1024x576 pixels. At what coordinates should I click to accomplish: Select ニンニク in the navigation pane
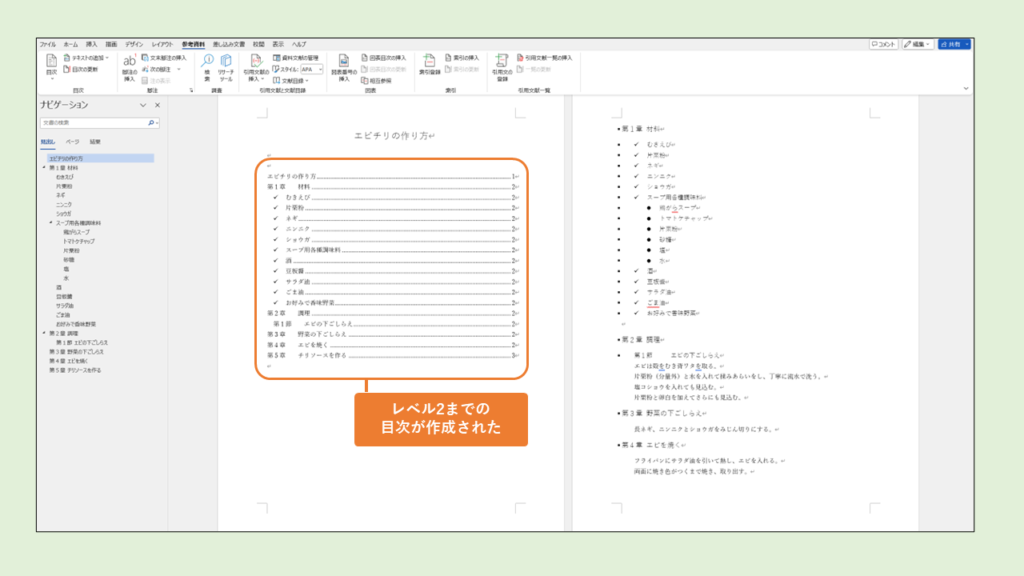(x=64, y=204)
